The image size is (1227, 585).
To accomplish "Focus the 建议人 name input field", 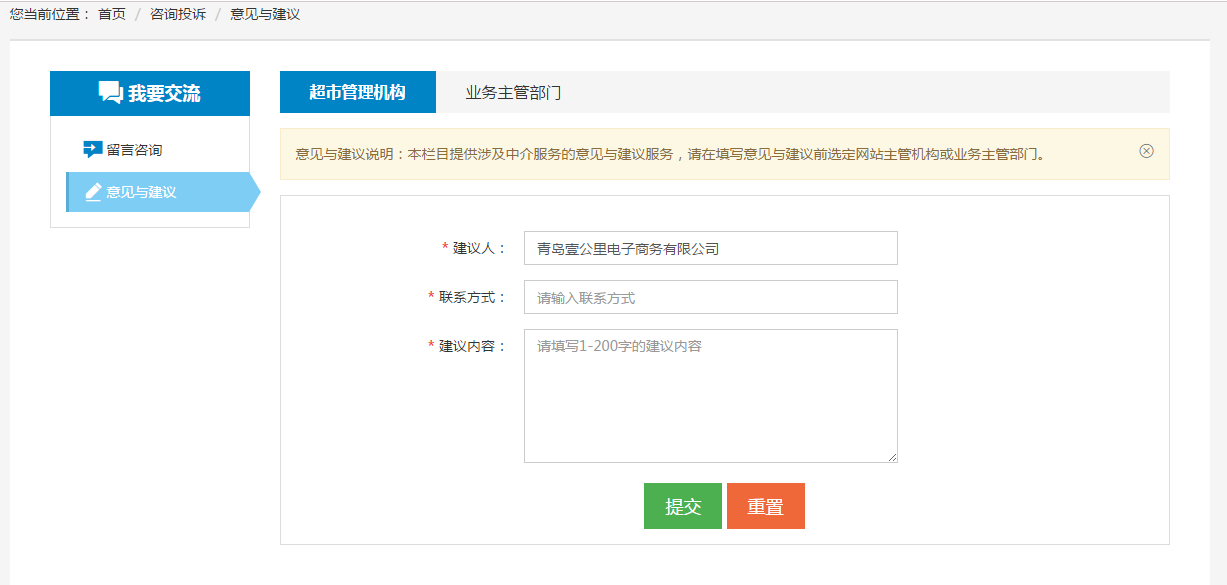I will coord(710,249).
